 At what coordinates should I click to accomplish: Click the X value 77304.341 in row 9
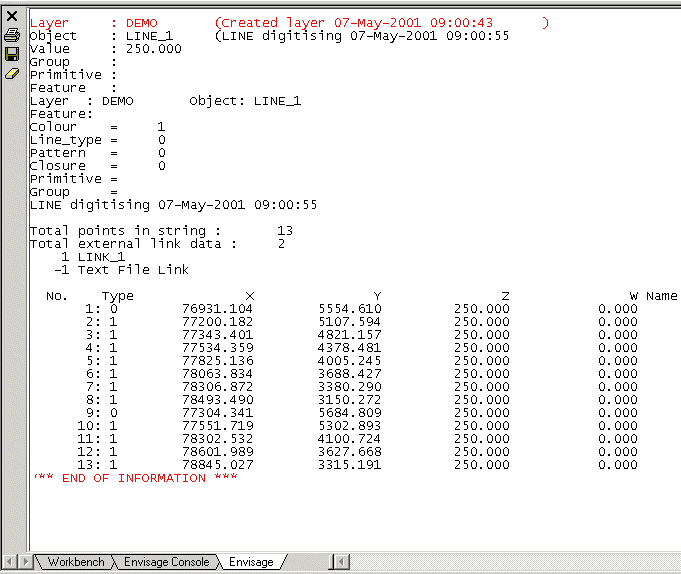click(217, 413)
